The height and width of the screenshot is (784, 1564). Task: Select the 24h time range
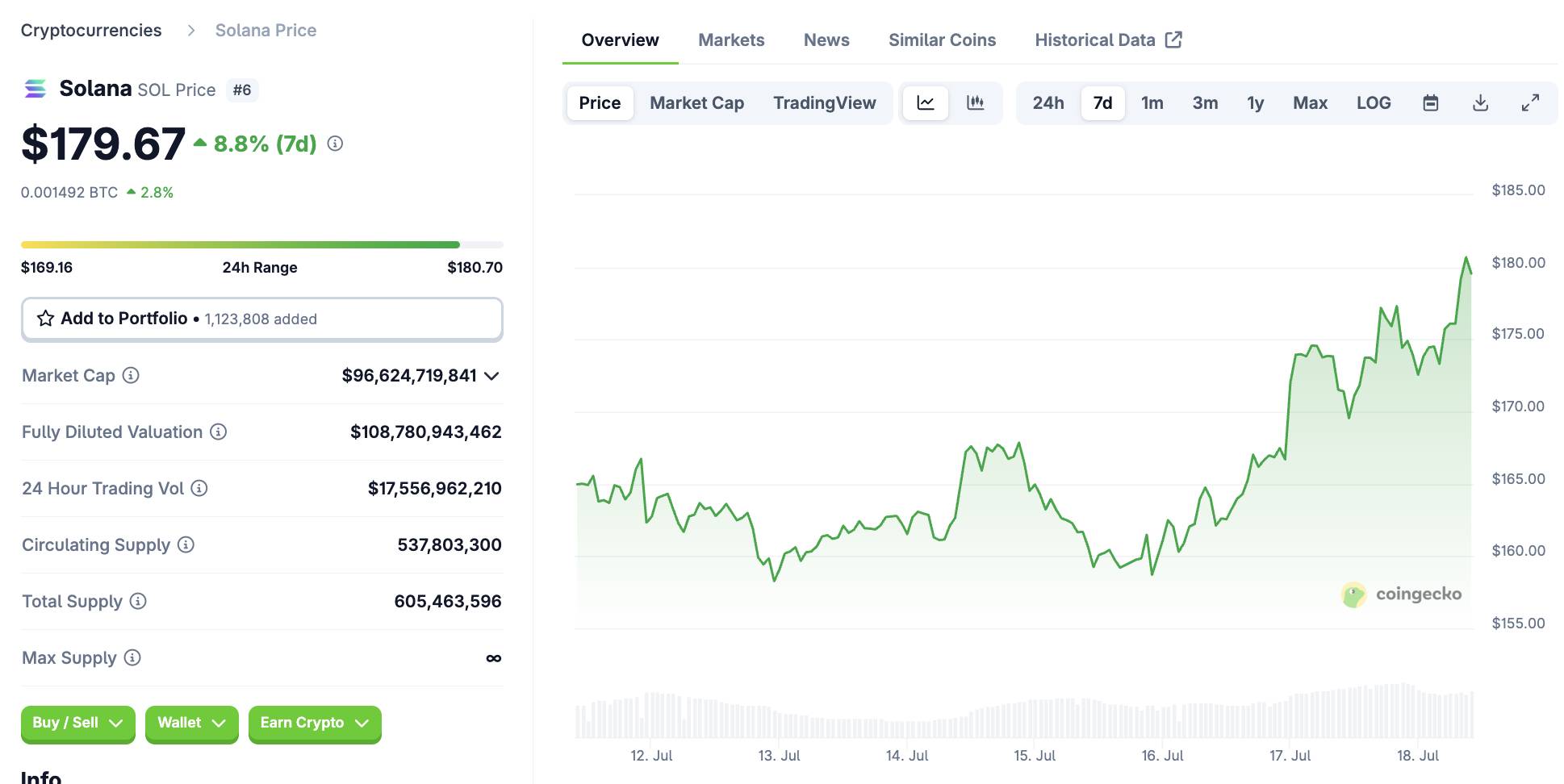(x=1048, y=102)
